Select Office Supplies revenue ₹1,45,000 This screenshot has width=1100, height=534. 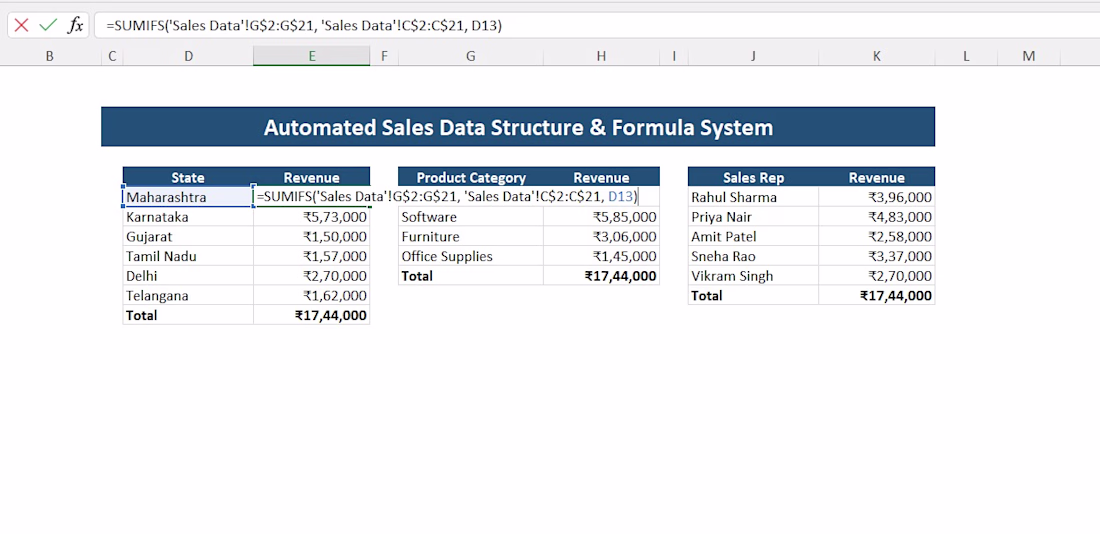(601, 256)
